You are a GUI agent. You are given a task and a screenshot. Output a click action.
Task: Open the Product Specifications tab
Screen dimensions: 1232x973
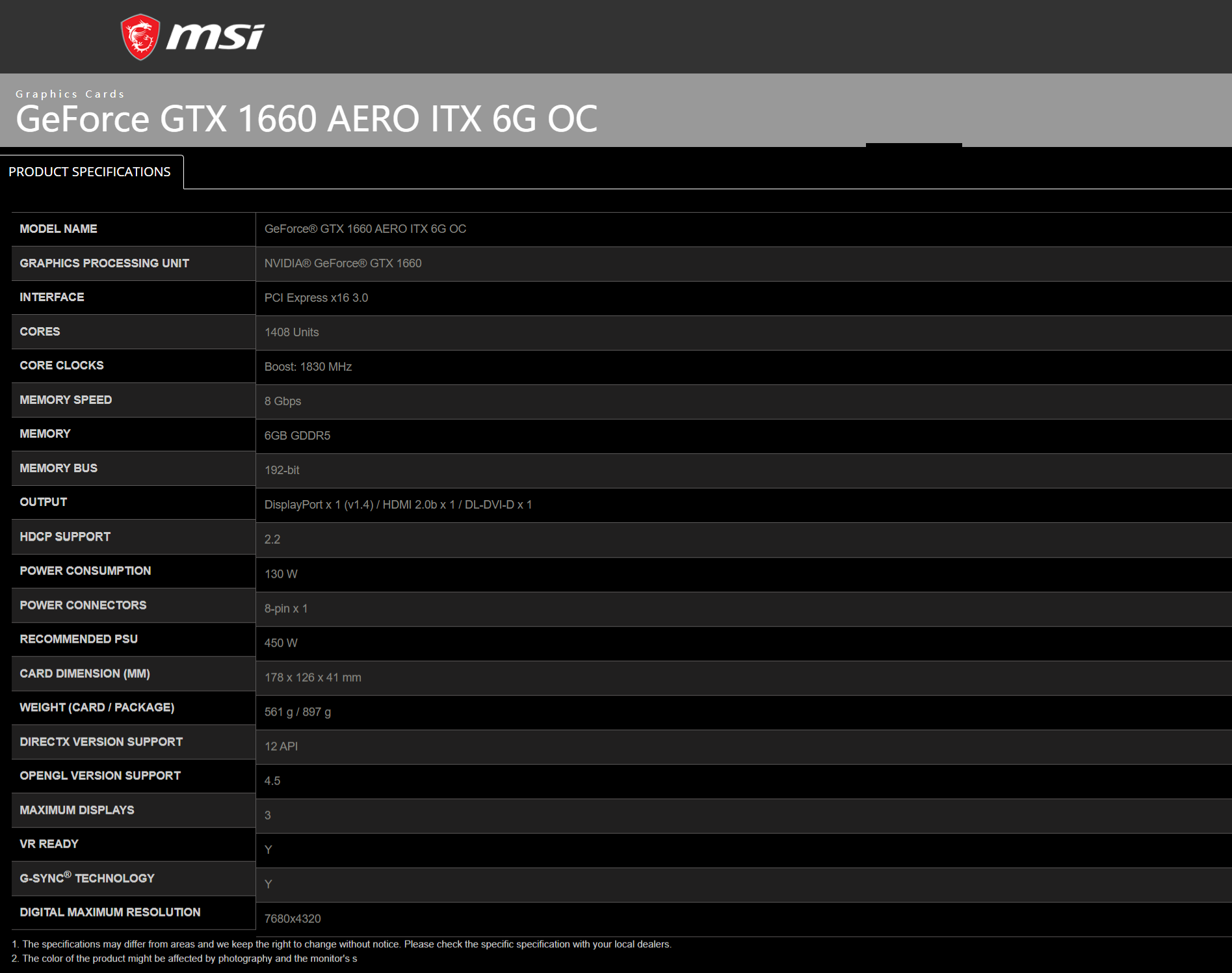[x=90, y=172]
